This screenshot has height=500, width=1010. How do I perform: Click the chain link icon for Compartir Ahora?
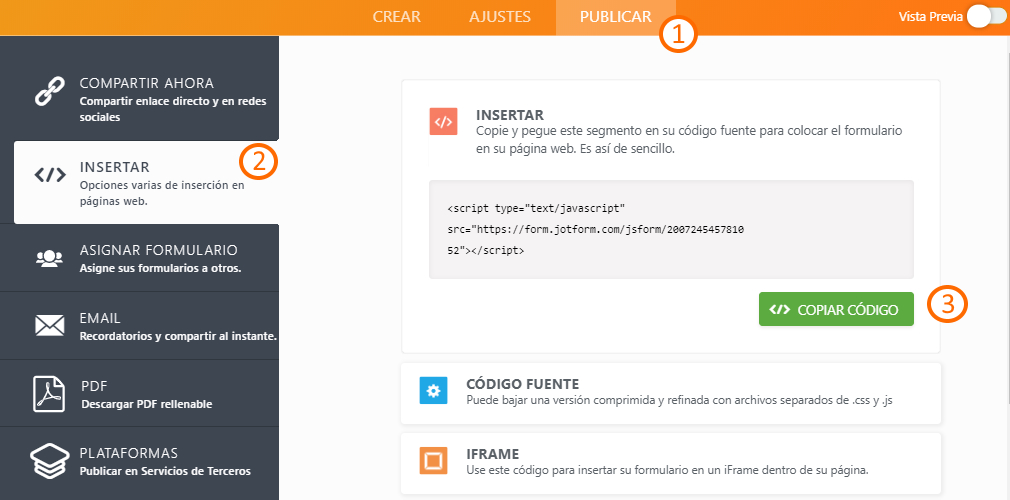pyautogui.click(x=49, y=91)
